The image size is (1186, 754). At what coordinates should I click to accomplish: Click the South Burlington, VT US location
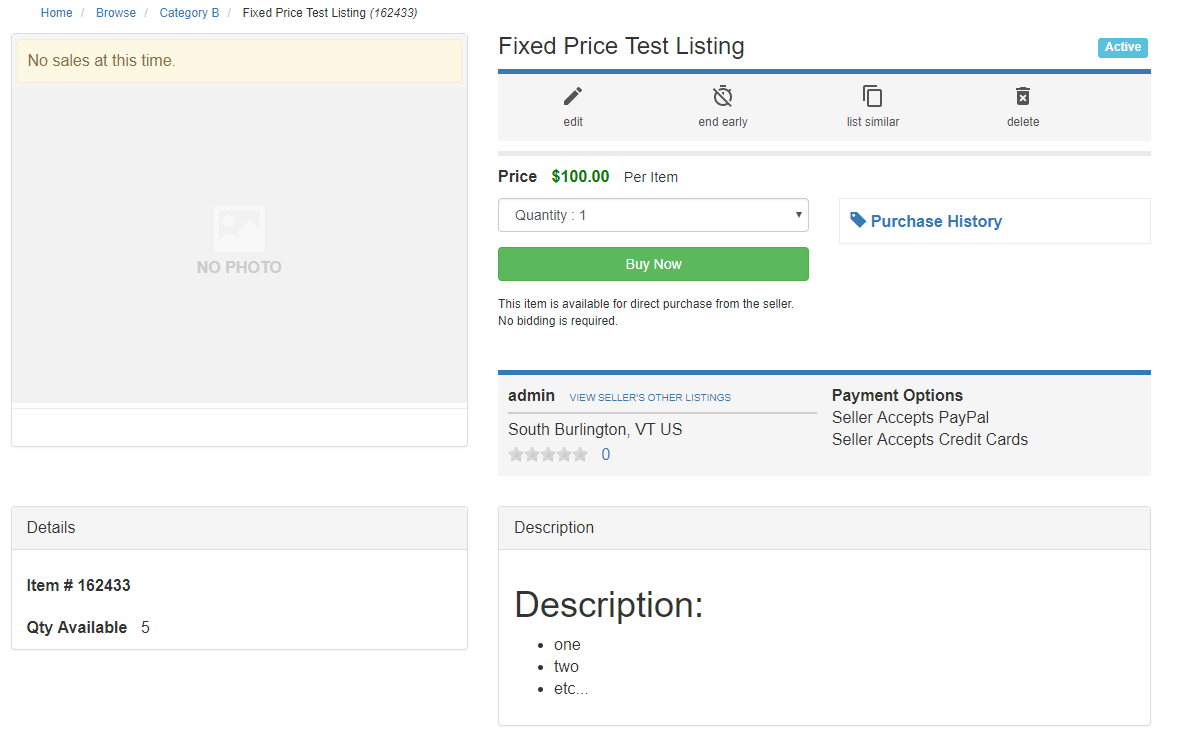[595, 430]
